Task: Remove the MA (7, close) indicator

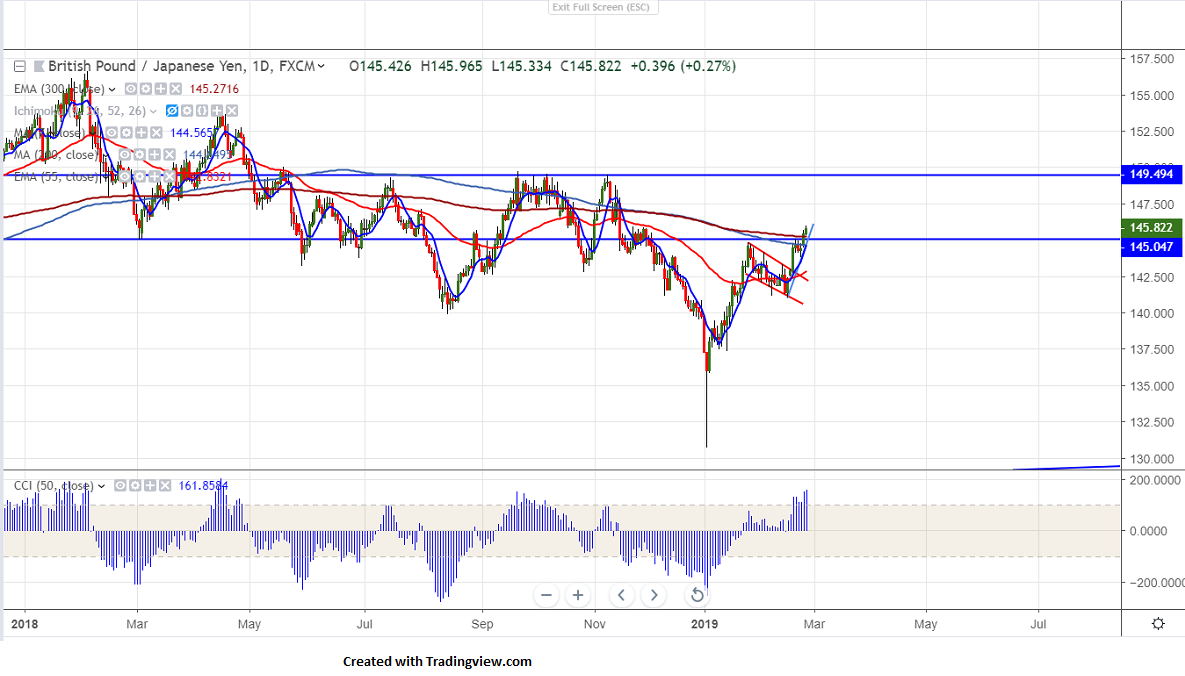Action: [156, 133]
